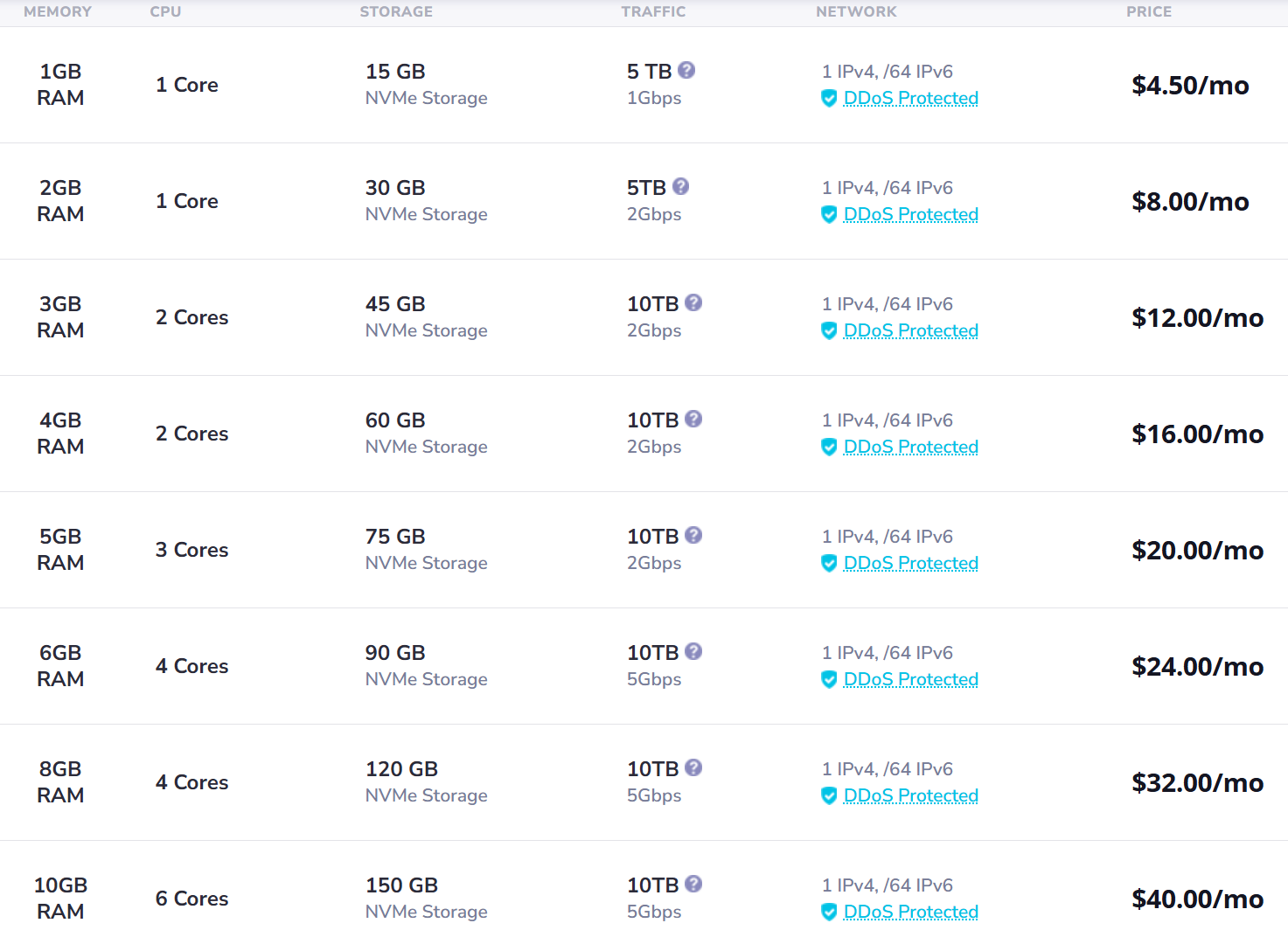This screenshot has width=1288, height=944.
Task: Click the PRICE column header
Action: coord(1149,11)
